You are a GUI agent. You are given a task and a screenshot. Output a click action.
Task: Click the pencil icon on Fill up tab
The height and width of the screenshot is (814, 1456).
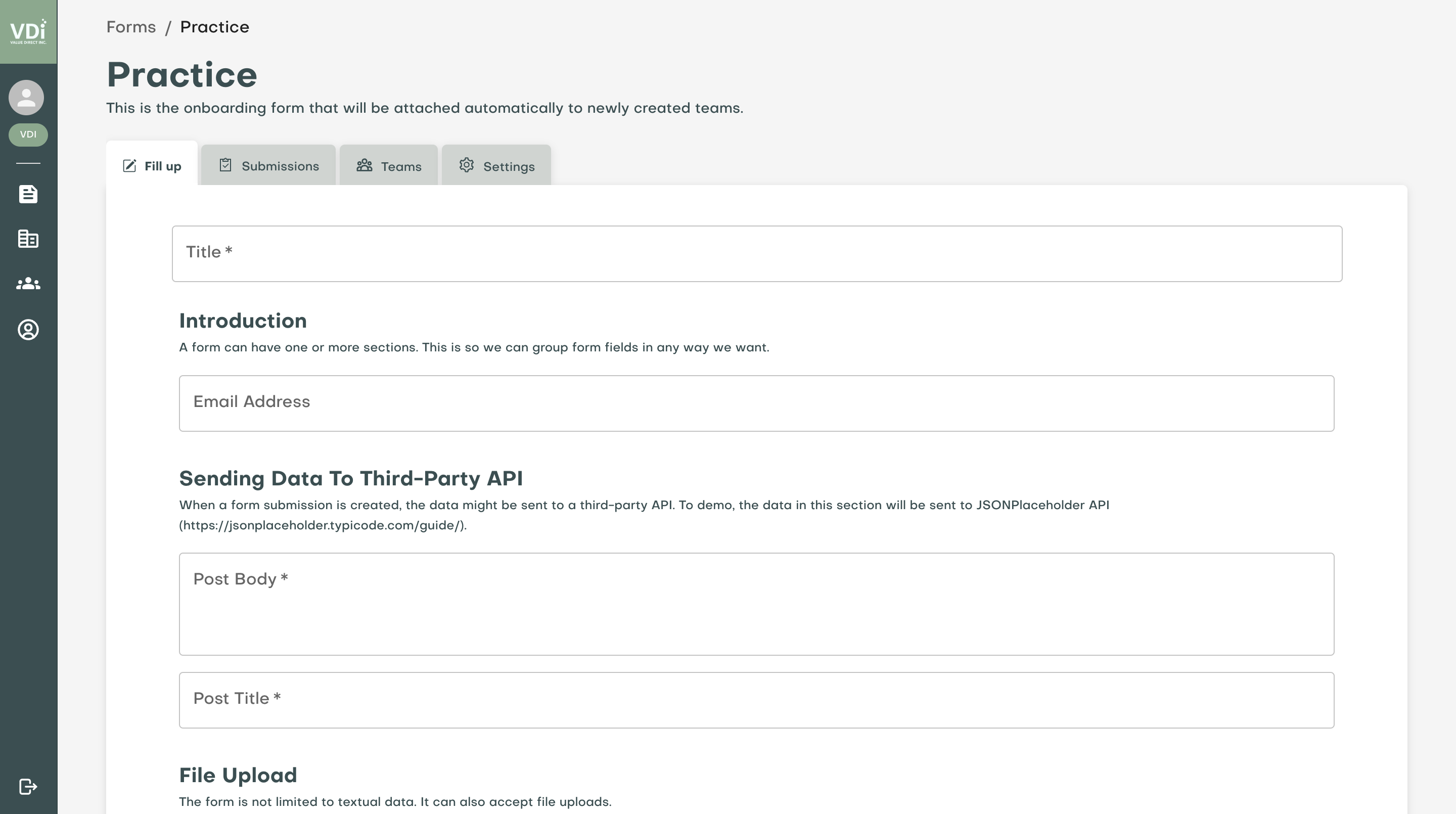click(129, 166)
